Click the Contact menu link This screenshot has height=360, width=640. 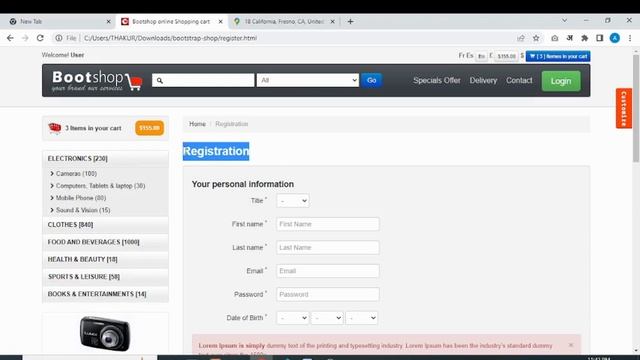(x=519, y=80)
